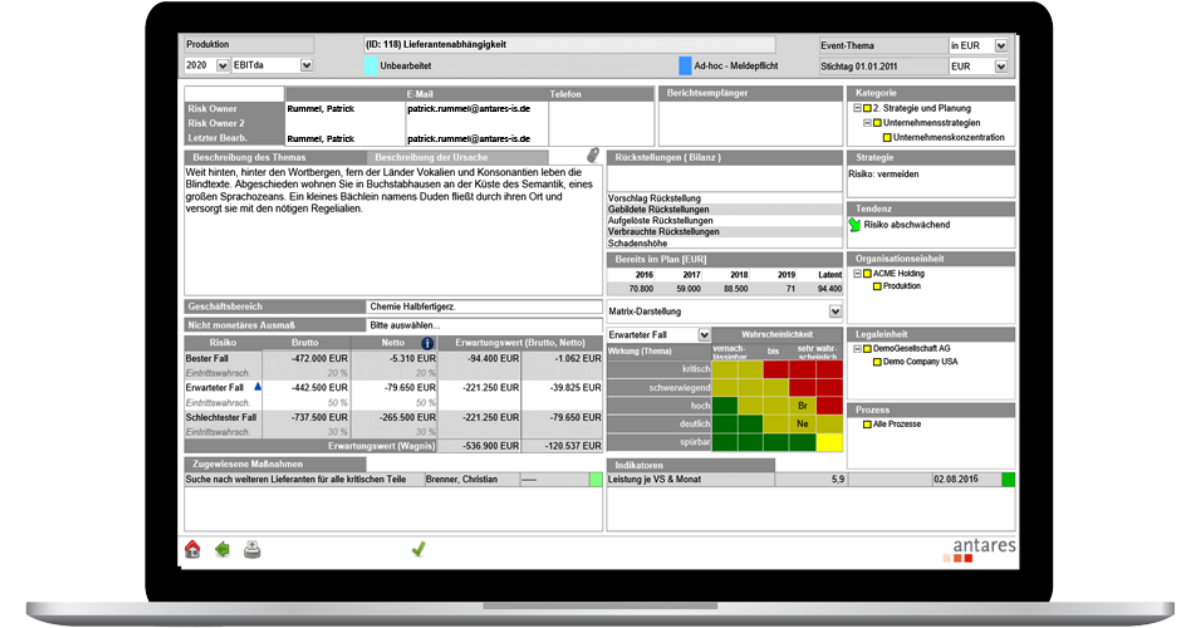Click the Leistung je VS & Monat indicator
The image size is (1200, 628).
691,480
